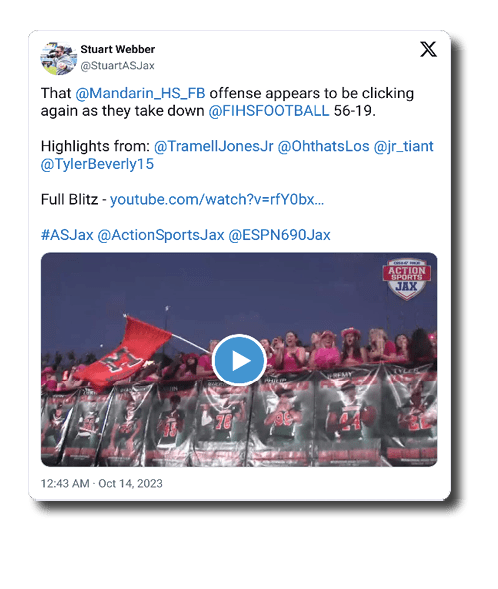Viewport: 498px width, 589px height.
Task: Follow the youtube.com Full Blitz link
Action: click(x=217, y=199)
